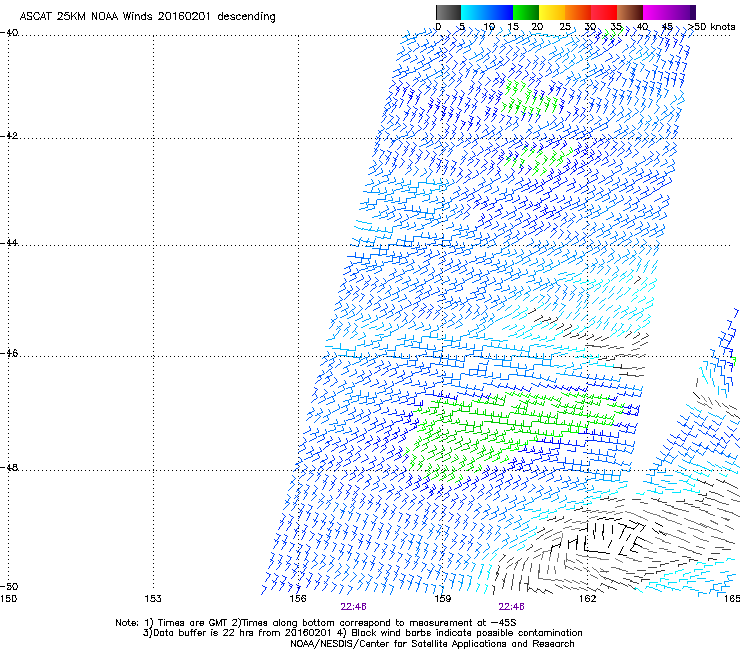
Task: Click the longitude label '156'
Action: coord(298,599)
